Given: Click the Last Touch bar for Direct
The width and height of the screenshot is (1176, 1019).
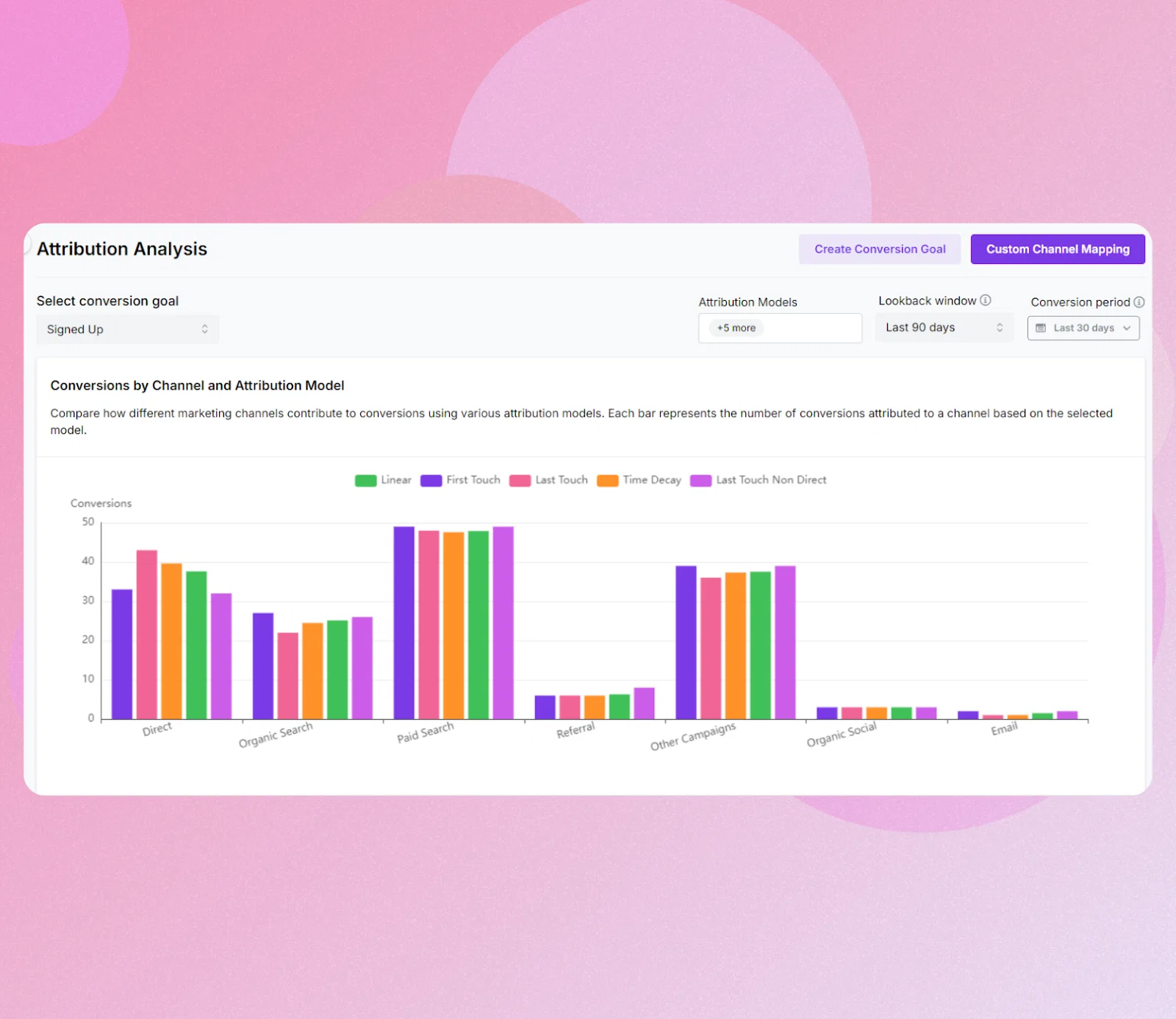Looking at the screenshot, I should pyautogui.click(x=147, y=634).
